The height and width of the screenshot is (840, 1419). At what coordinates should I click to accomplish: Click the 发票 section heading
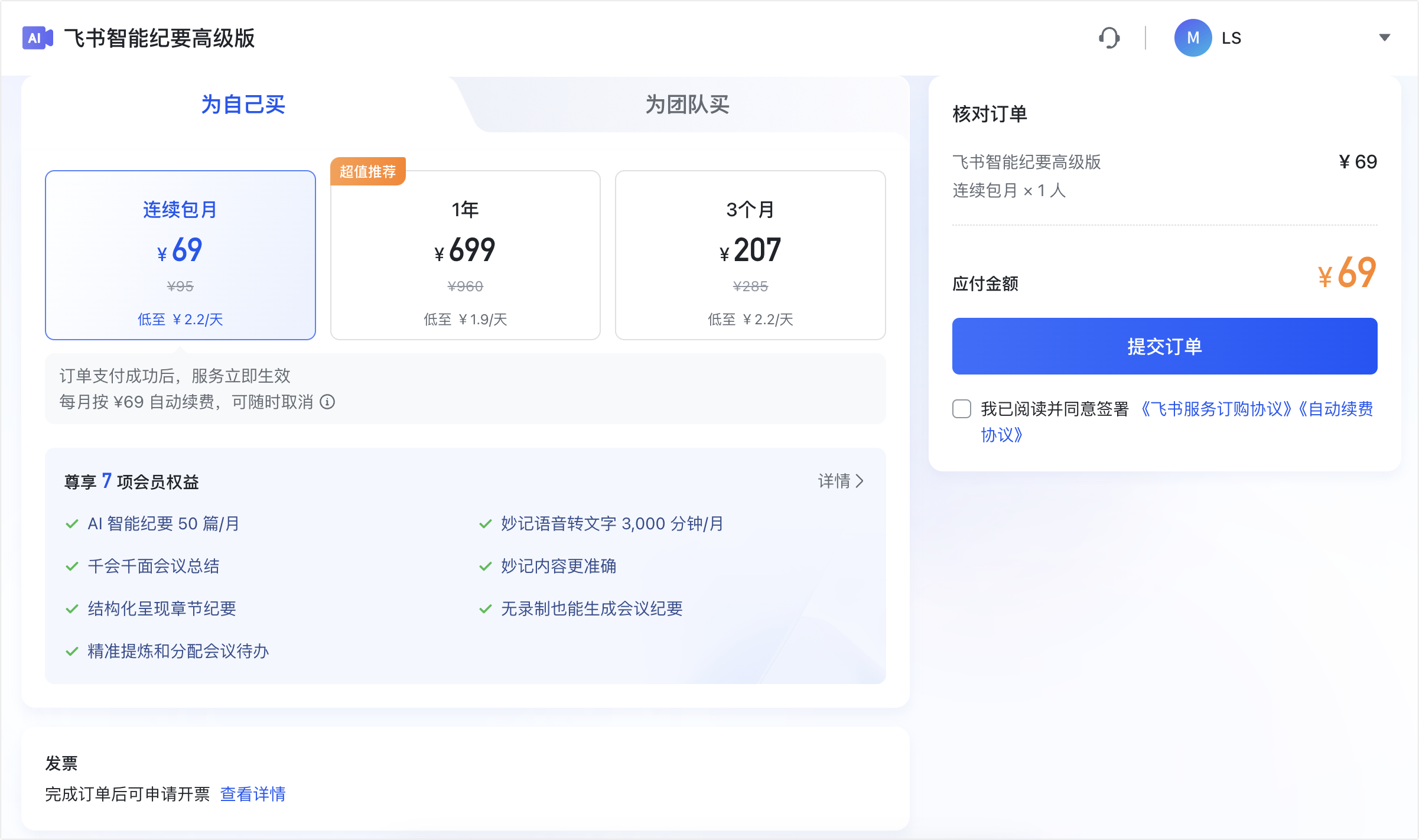click(61, 763)
